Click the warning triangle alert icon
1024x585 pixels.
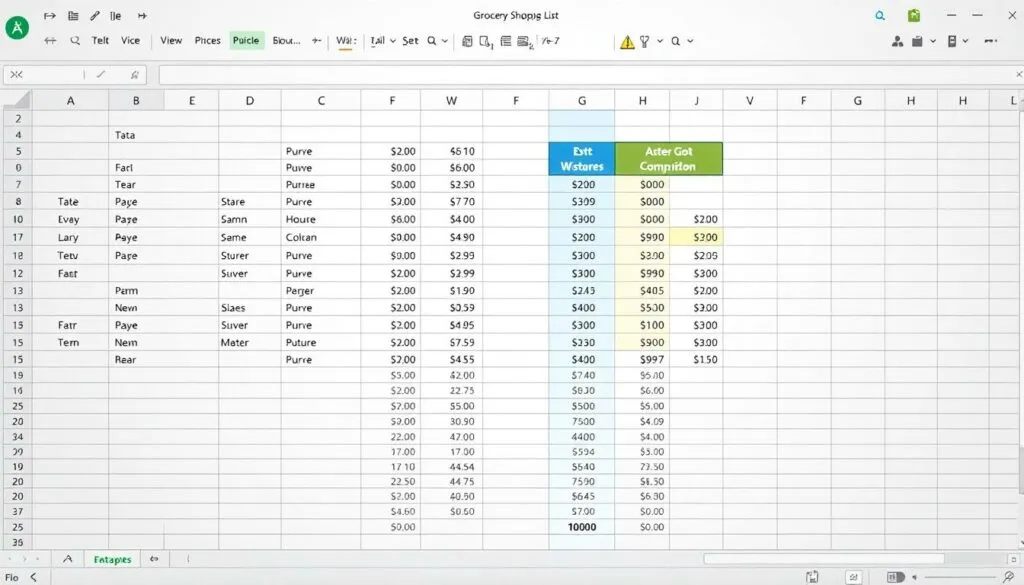(627, 42)
